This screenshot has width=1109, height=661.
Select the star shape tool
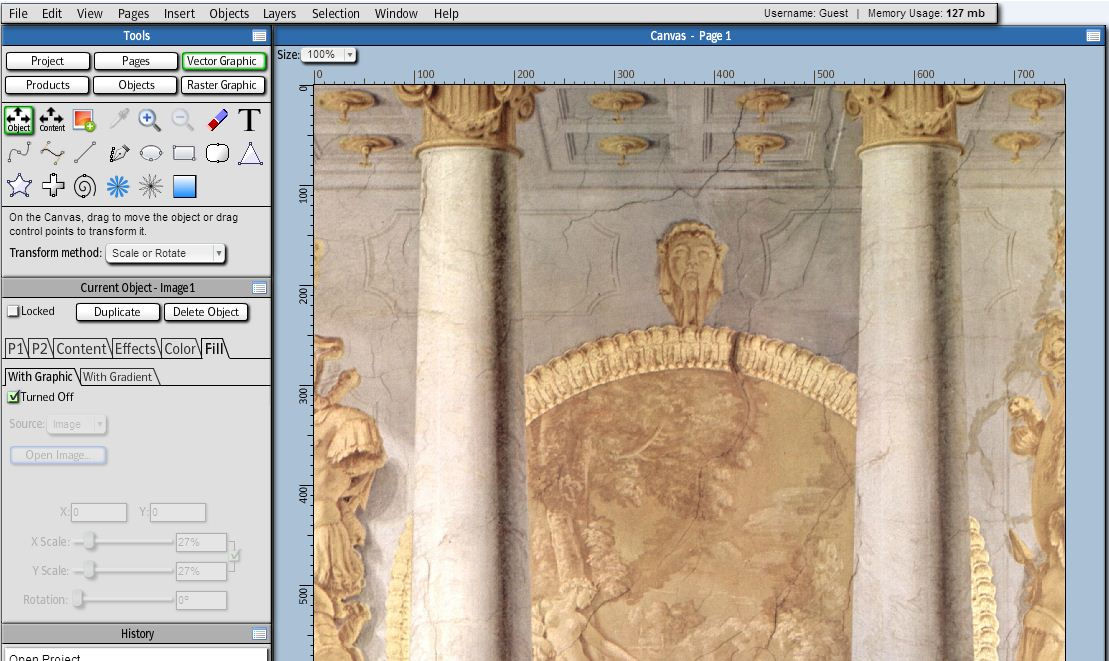click(19, 186)
